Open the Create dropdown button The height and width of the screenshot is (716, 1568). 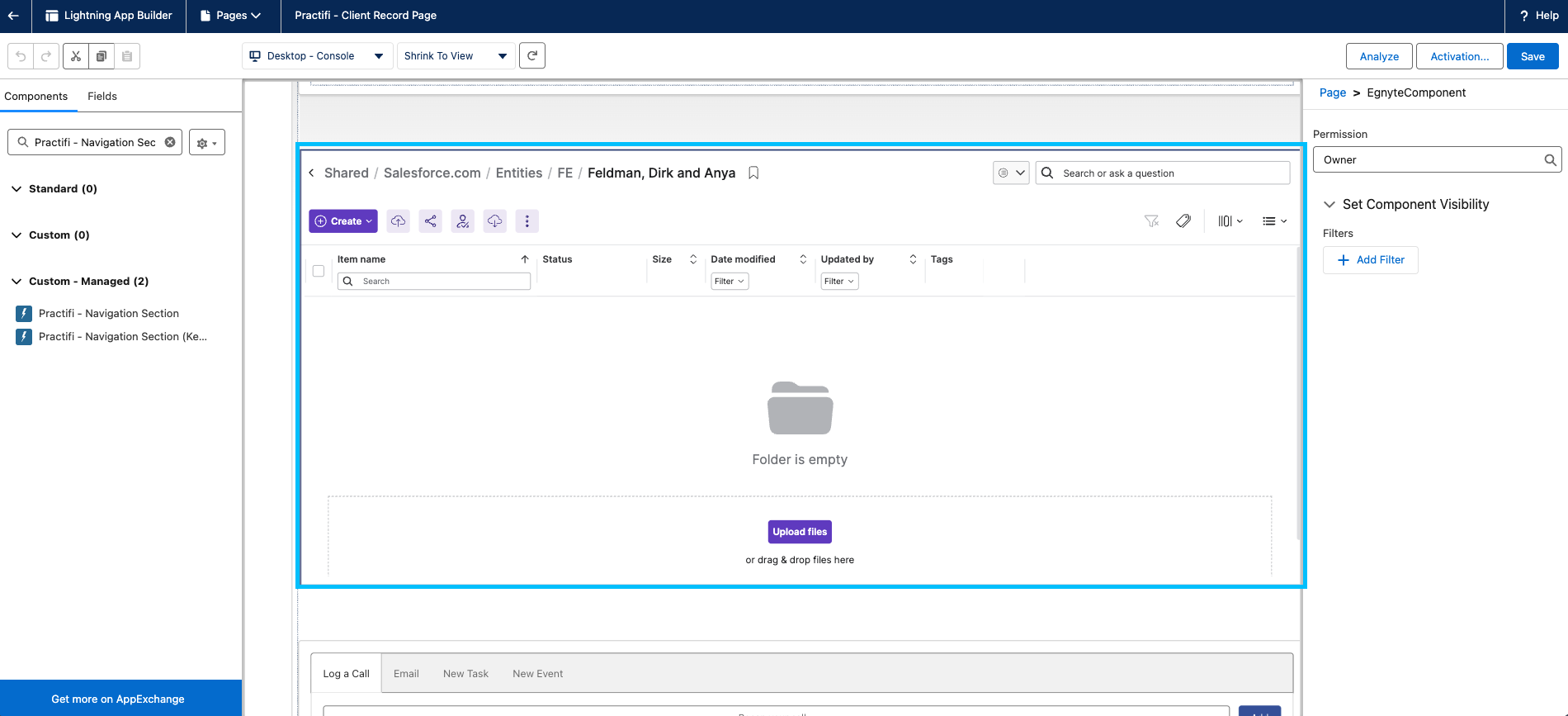click(343, 221)
